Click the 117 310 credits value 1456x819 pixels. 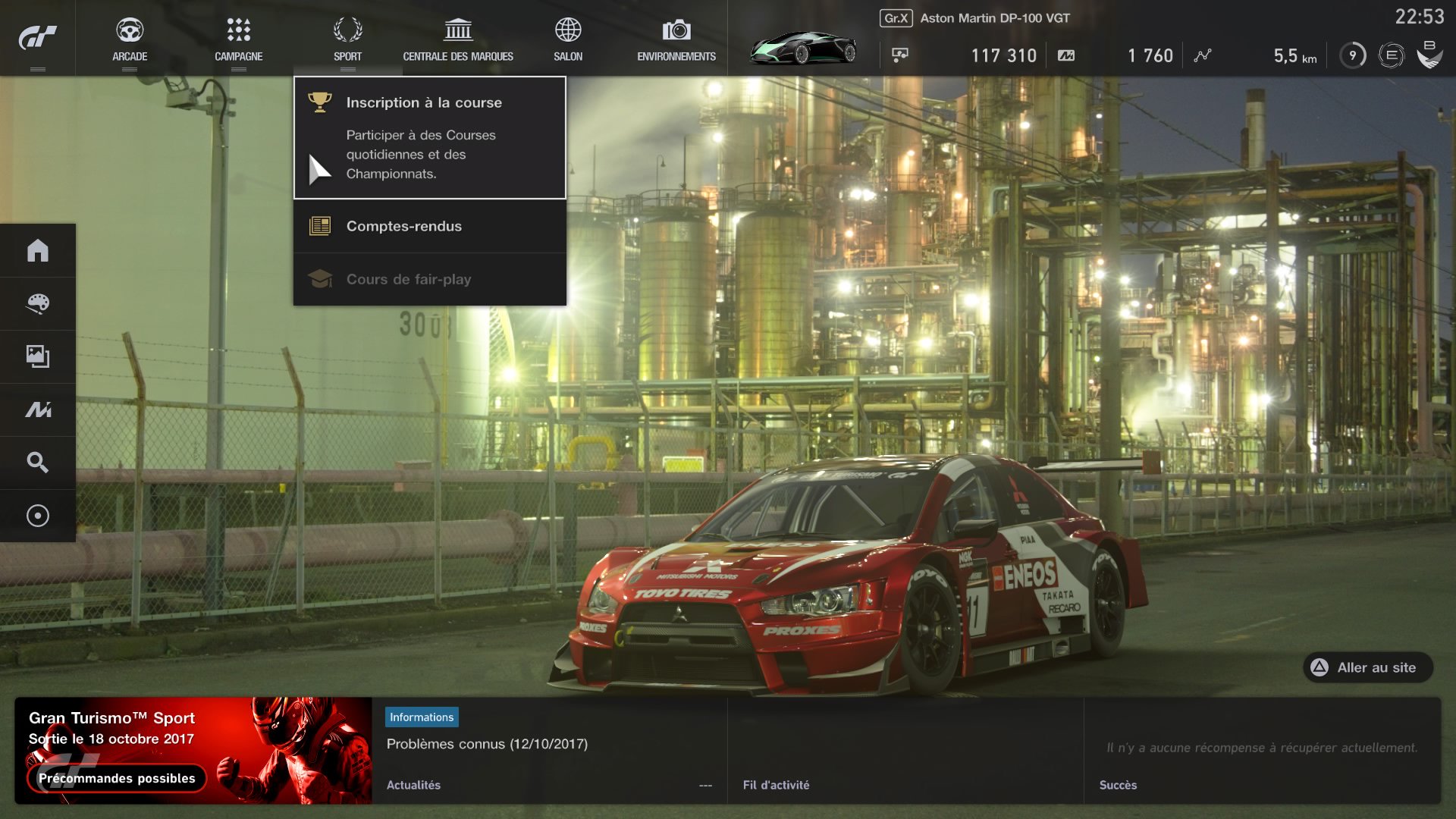tap(1003, 55)
